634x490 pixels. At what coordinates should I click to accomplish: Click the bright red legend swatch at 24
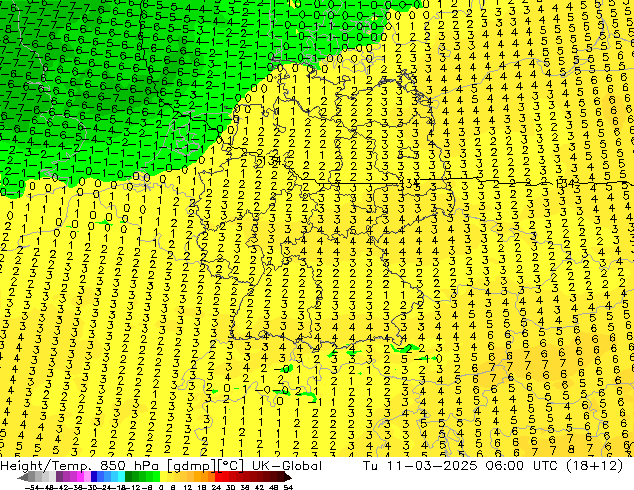(x=218, y=477)
